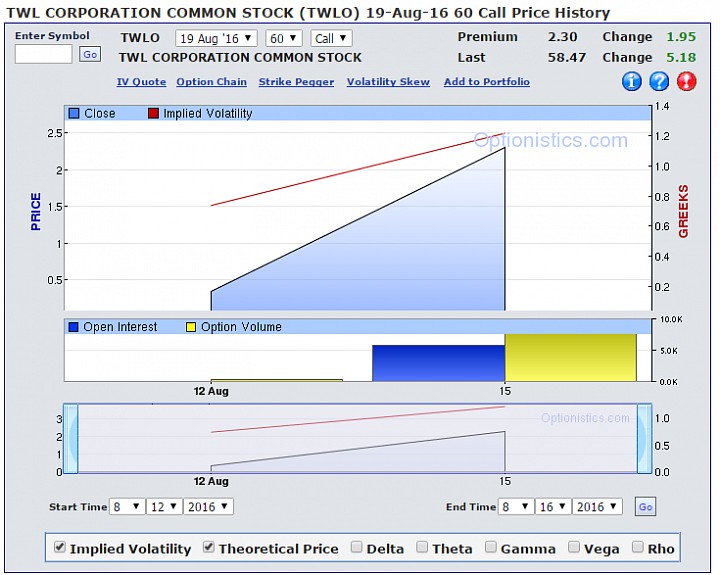The image size is (720, 575).
Task: Toggle the Theoretical Price checkbox
Action: click(x=209, y=547)
